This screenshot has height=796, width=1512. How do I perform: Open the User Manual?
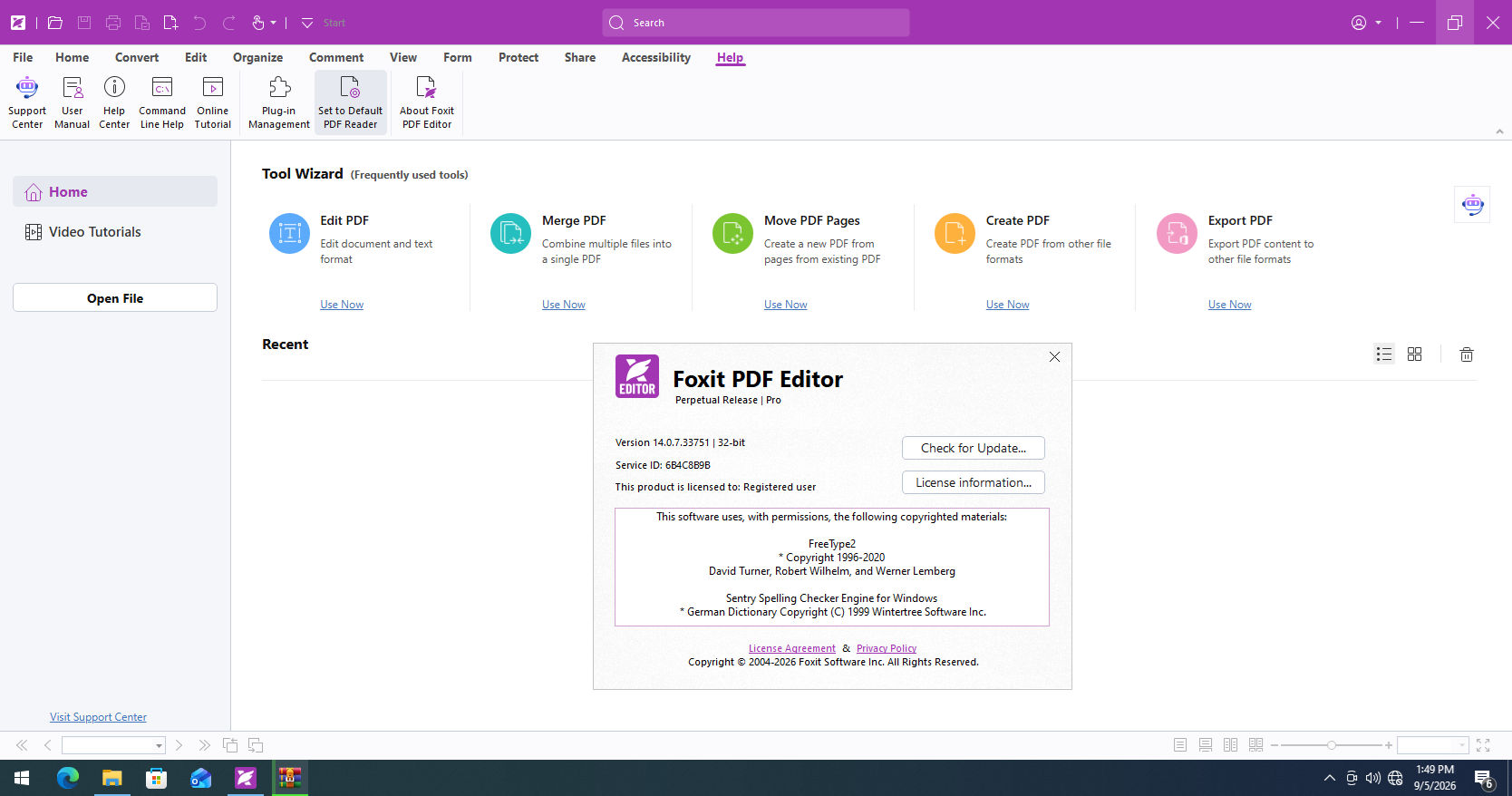point(72,102)
